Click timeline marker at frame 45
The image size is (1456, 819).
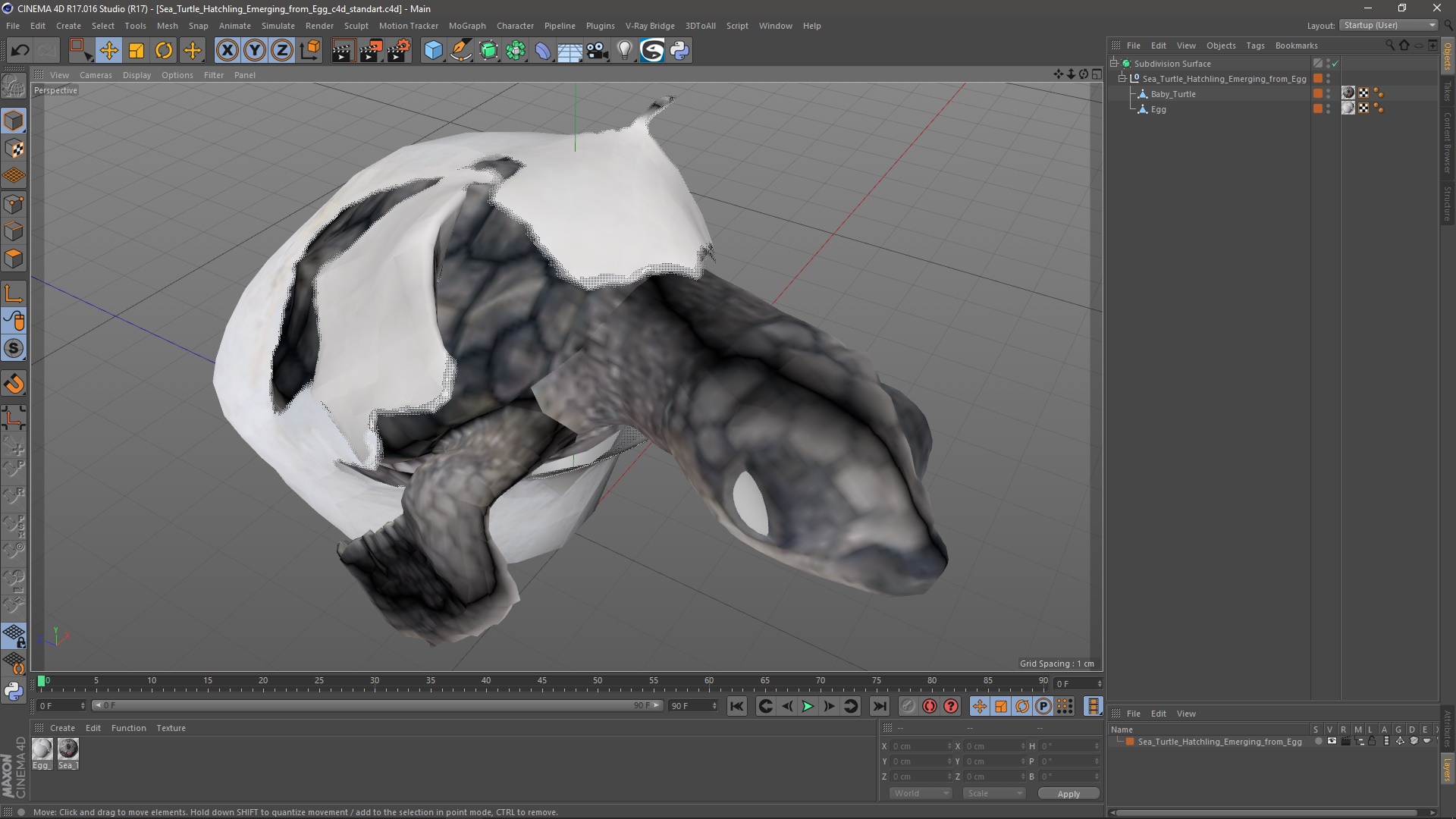(542, 682)
